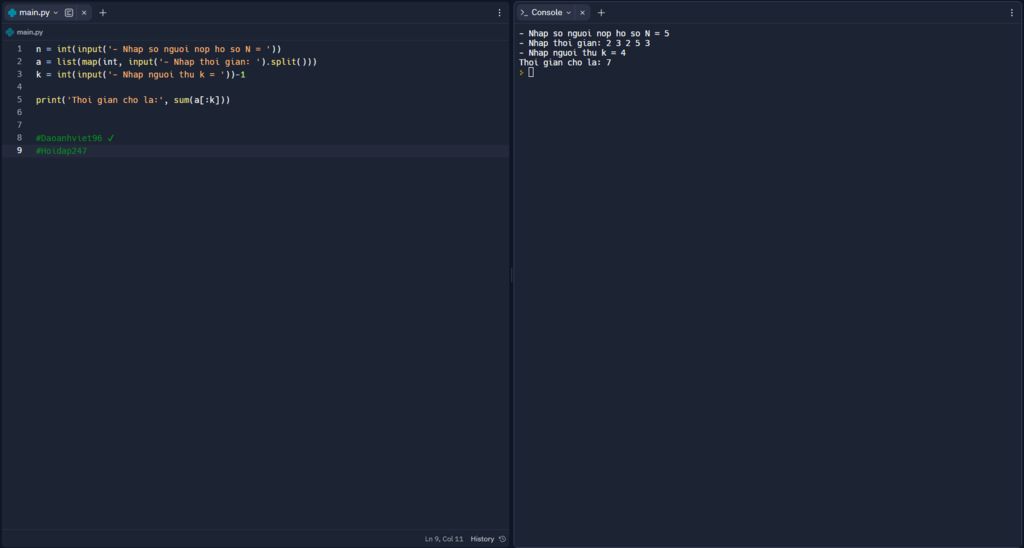Viewport: 1024px width, 548px height.
Task: Open the Console pane three-dot menu
Action: pyautogui.click(x=1013, y=13)
